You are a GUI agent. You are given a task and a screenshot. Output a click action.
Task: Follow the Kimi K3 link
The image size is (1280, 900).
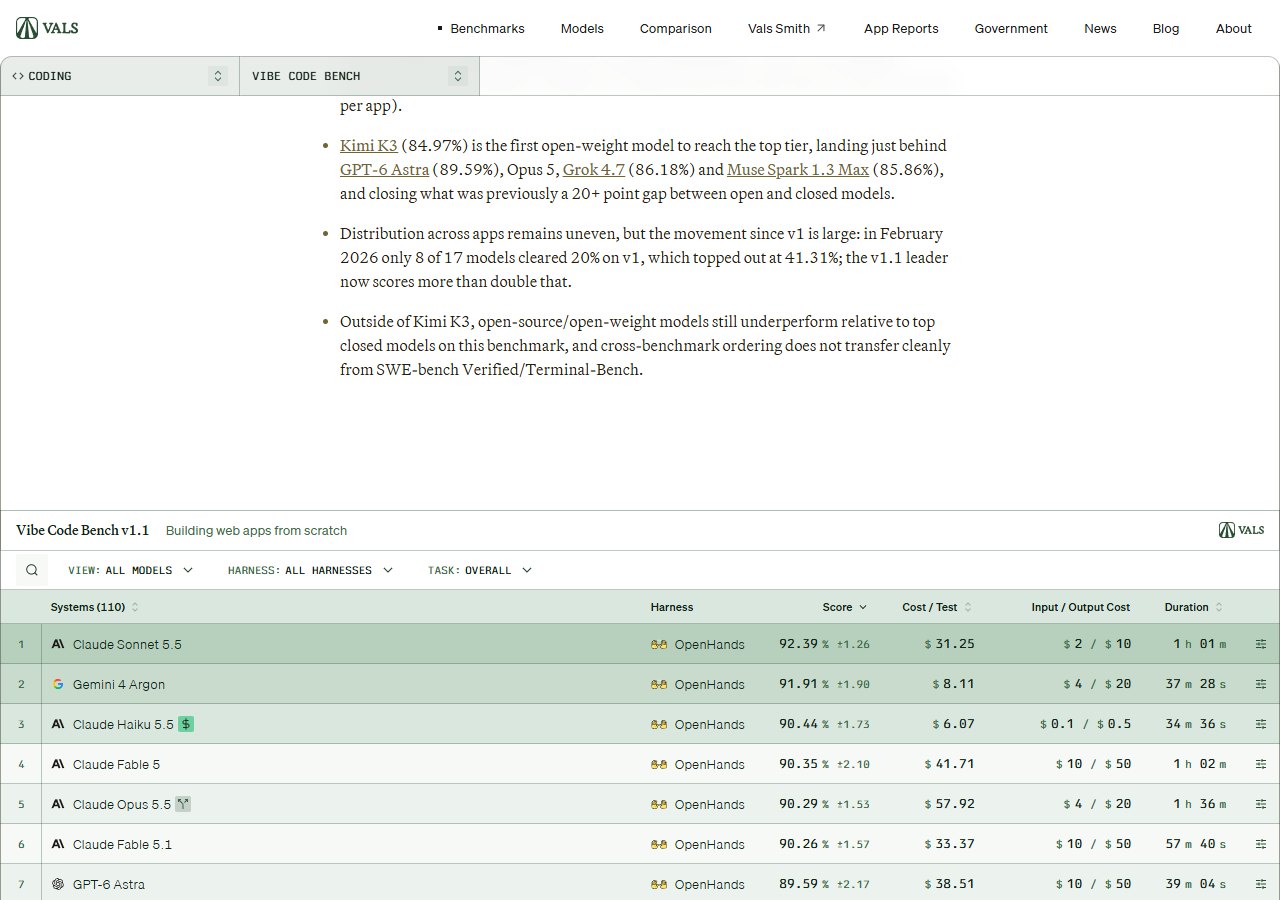pos(369,145)
